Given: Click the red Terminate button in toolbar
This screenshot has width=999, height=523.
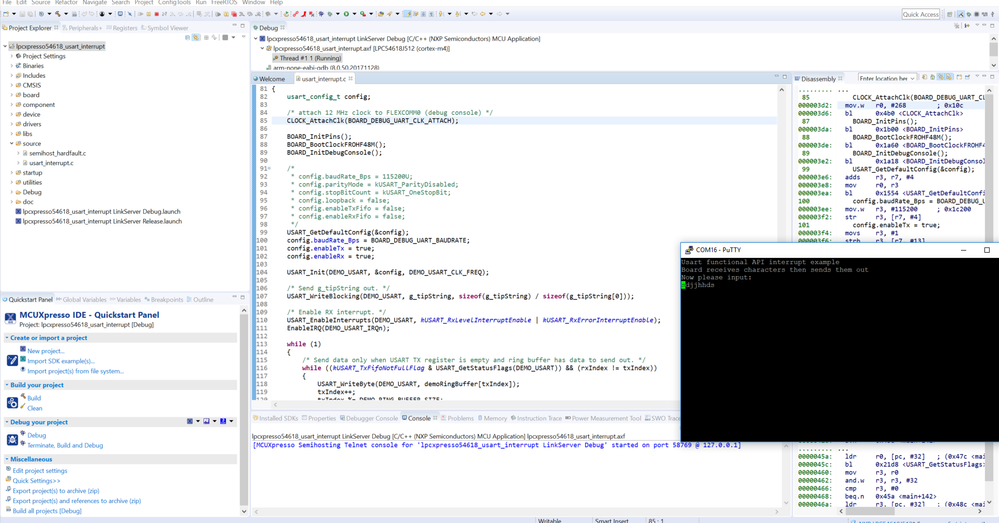Looking at the screenshot, I should coord(157,13).
